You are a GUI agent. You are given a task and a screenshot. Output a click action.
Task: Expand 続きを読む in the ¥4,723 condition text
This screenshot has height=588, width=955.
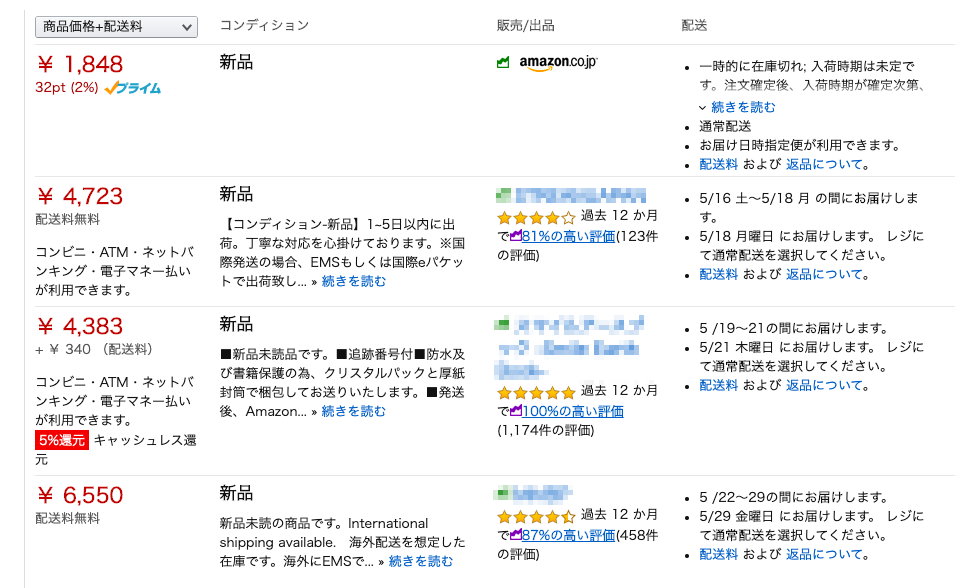tap(353, 281)
